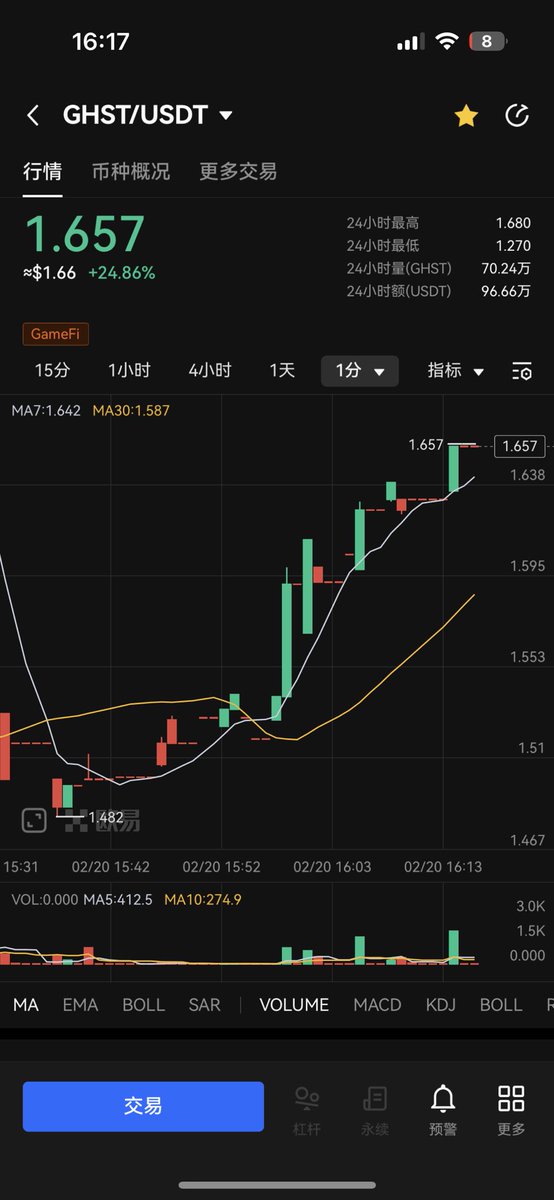Tap the ≈$1.66 fiat price

pyautogui.click(x=50, y=272)
